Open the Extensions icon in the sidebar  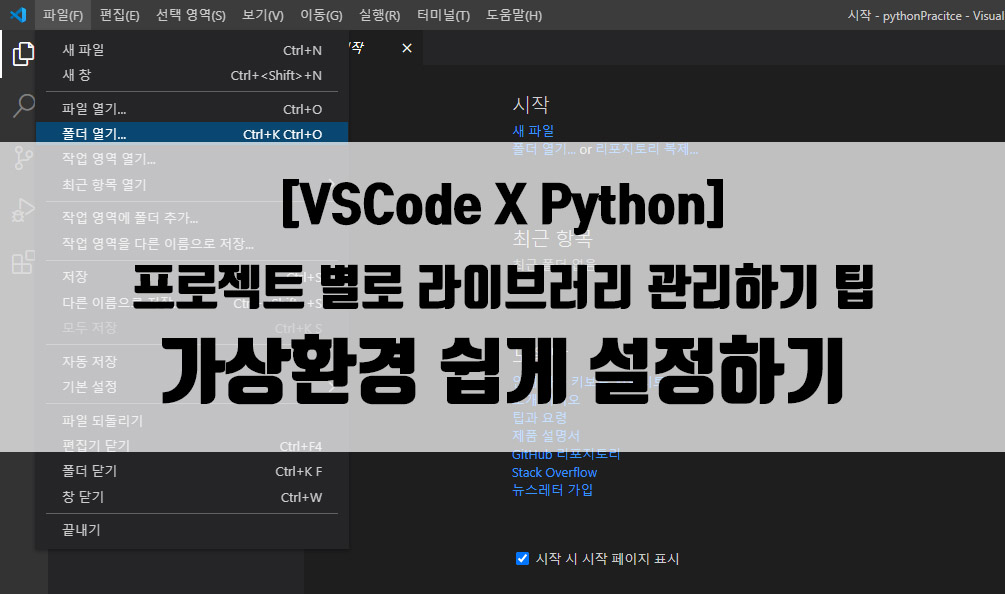click(22, 261)
